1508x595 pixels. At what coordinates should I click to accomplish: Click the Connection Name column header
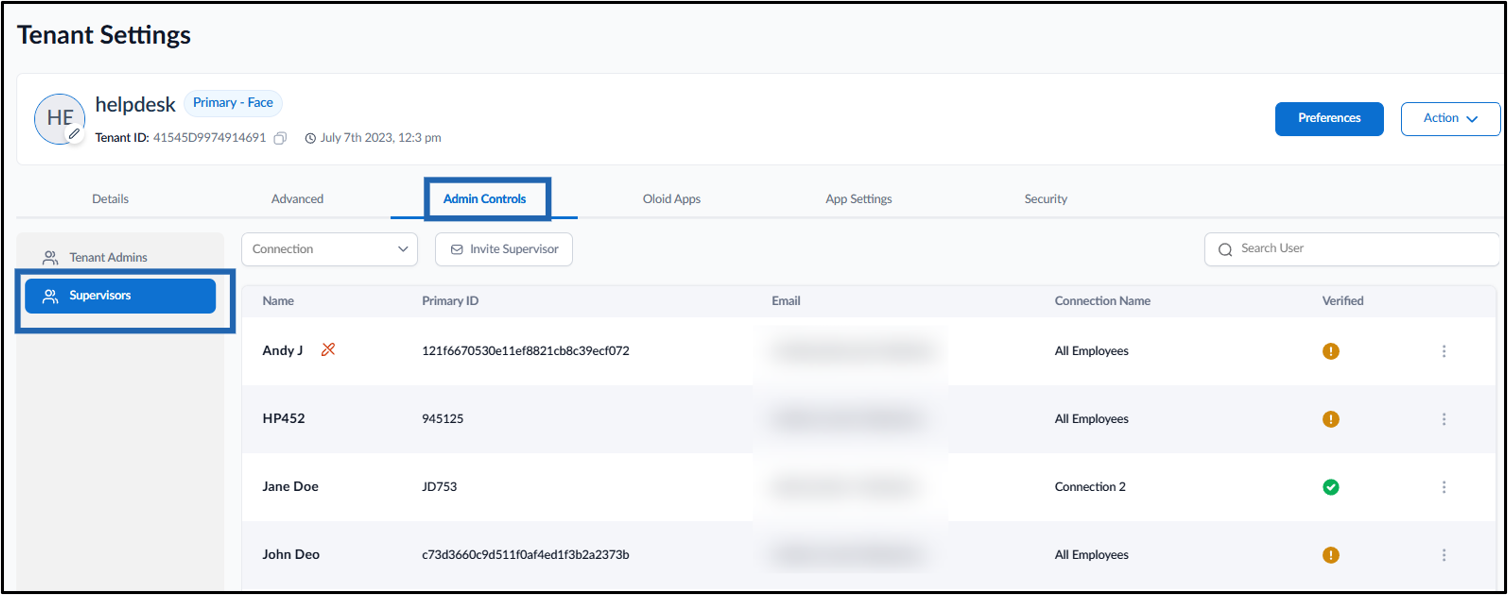[x=1102, y=301]
